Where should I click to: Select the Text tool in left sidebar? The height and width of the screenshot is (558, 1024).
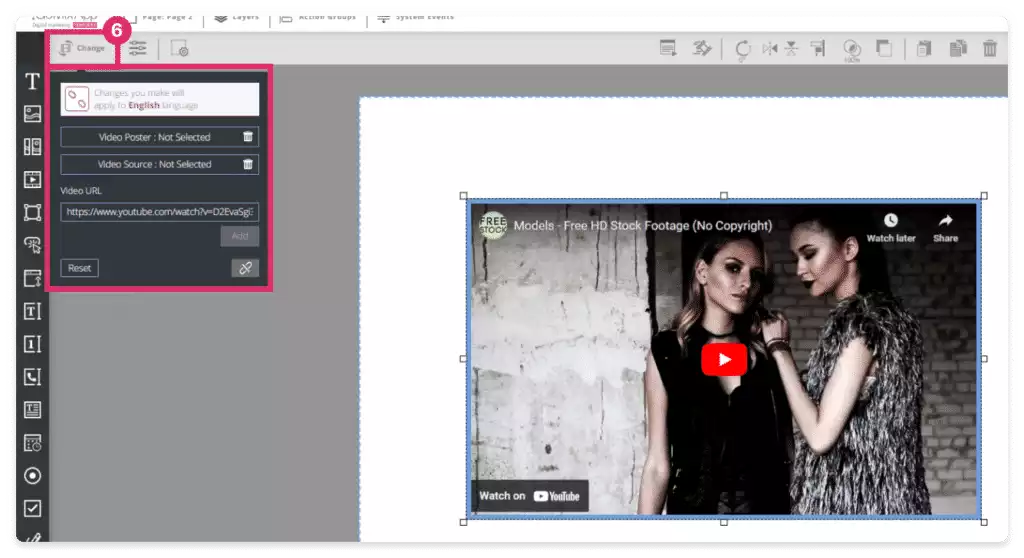click(32, 82)
